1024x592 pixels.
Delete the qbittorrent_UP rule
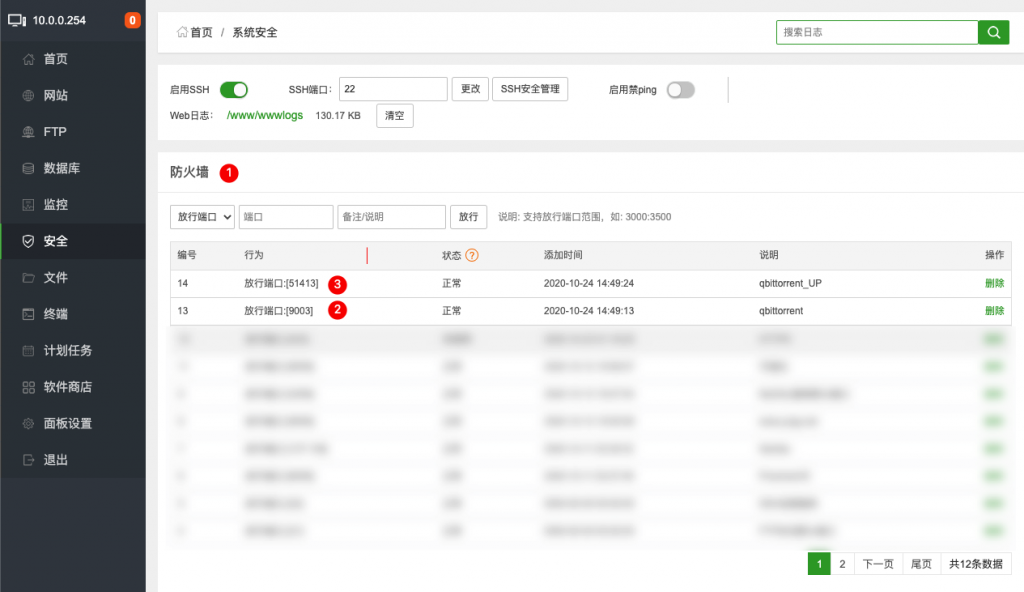994,284
